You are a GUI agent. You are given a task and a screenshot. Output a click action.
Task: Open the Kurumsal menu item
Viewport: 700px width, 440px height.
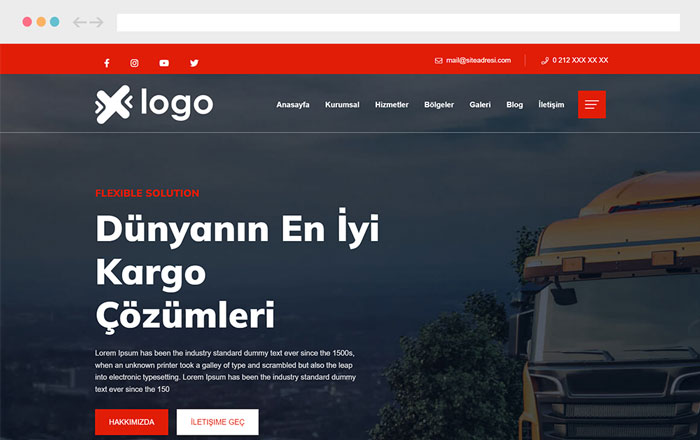click(342, 105)
